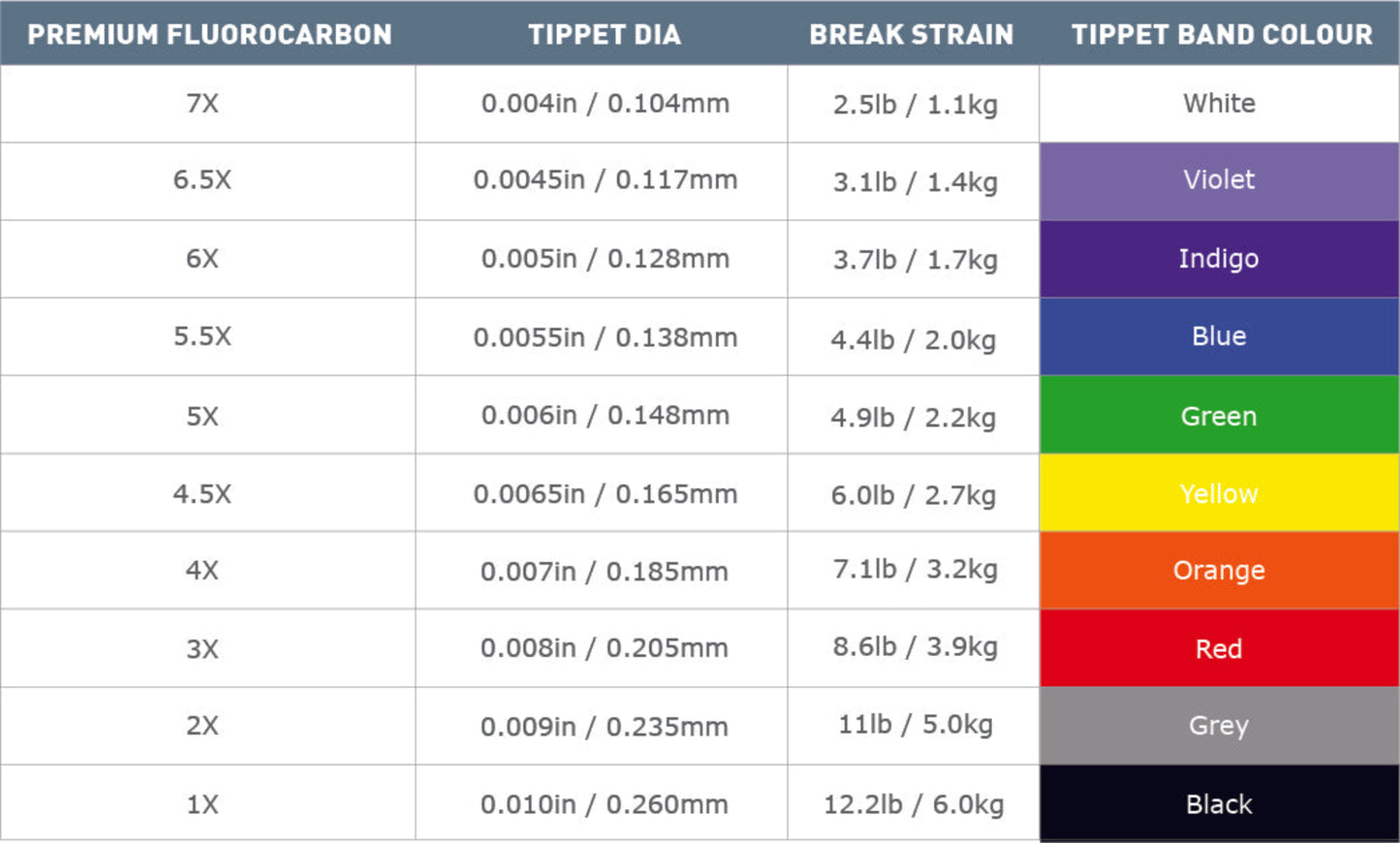Click the White tippet band cell

tap(1219, 104)
